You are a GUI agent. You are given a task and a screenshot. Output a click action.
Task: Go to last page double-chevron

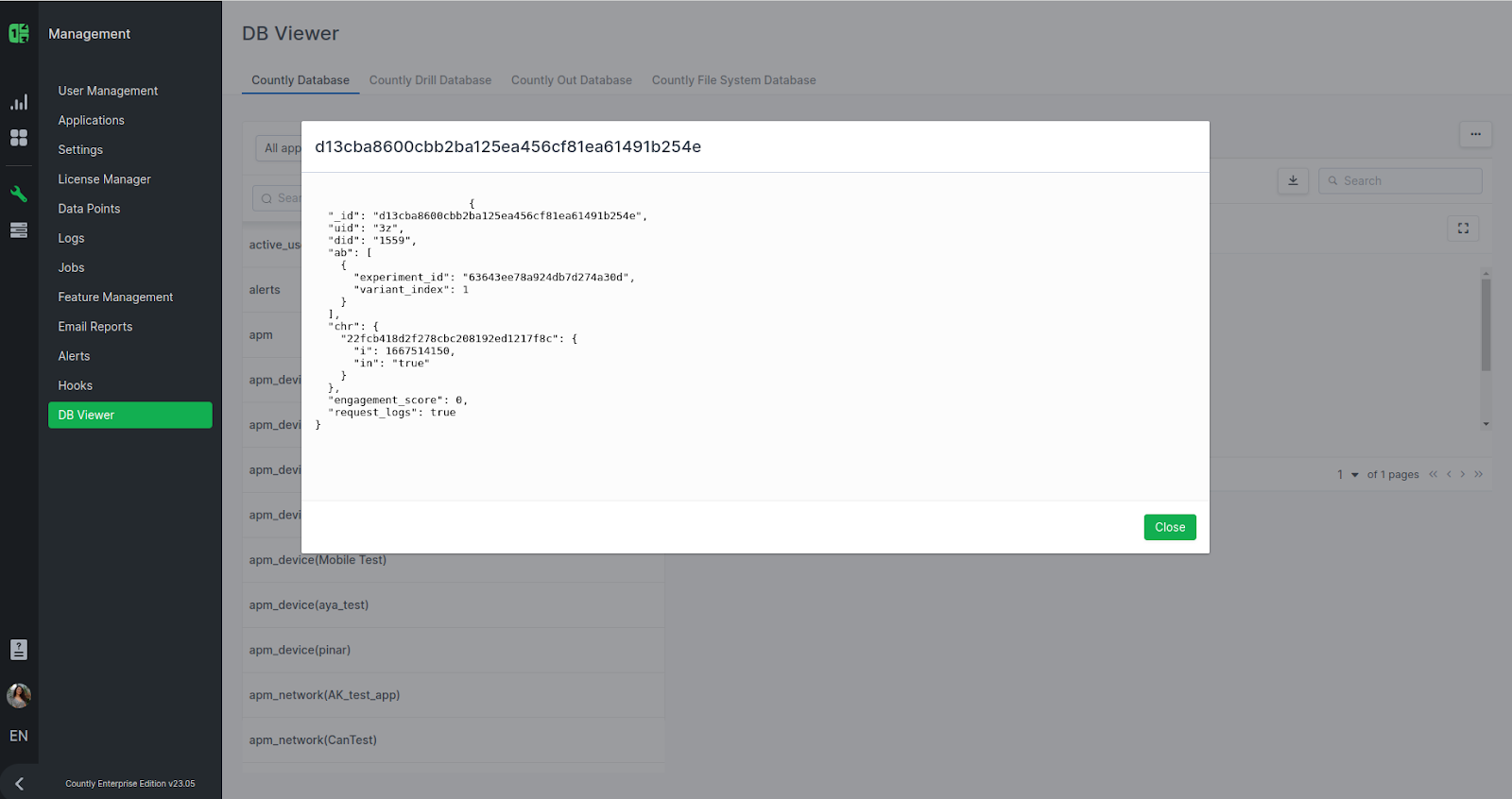(1479, 474)
